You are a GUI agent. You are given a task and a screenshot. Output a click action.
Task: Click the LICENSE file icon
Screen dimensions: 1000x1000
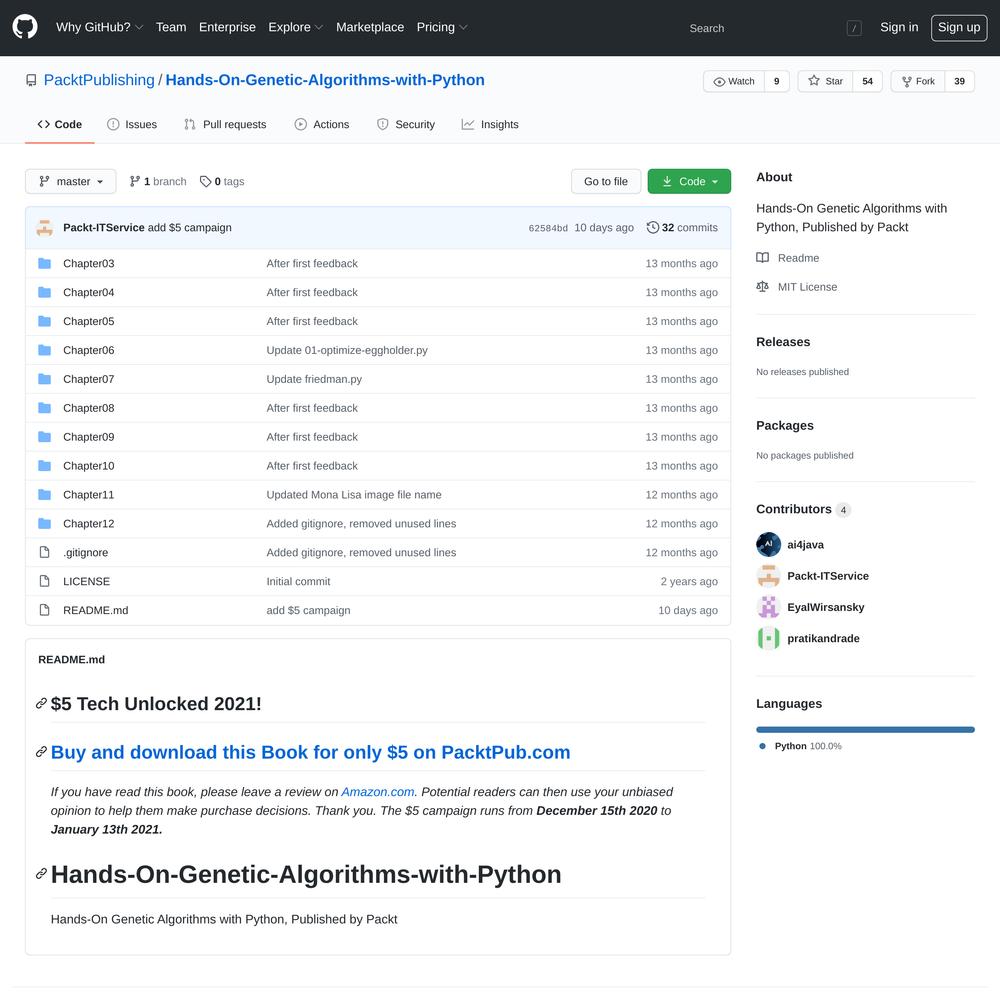pyautogui.click(x=45, y=581)
